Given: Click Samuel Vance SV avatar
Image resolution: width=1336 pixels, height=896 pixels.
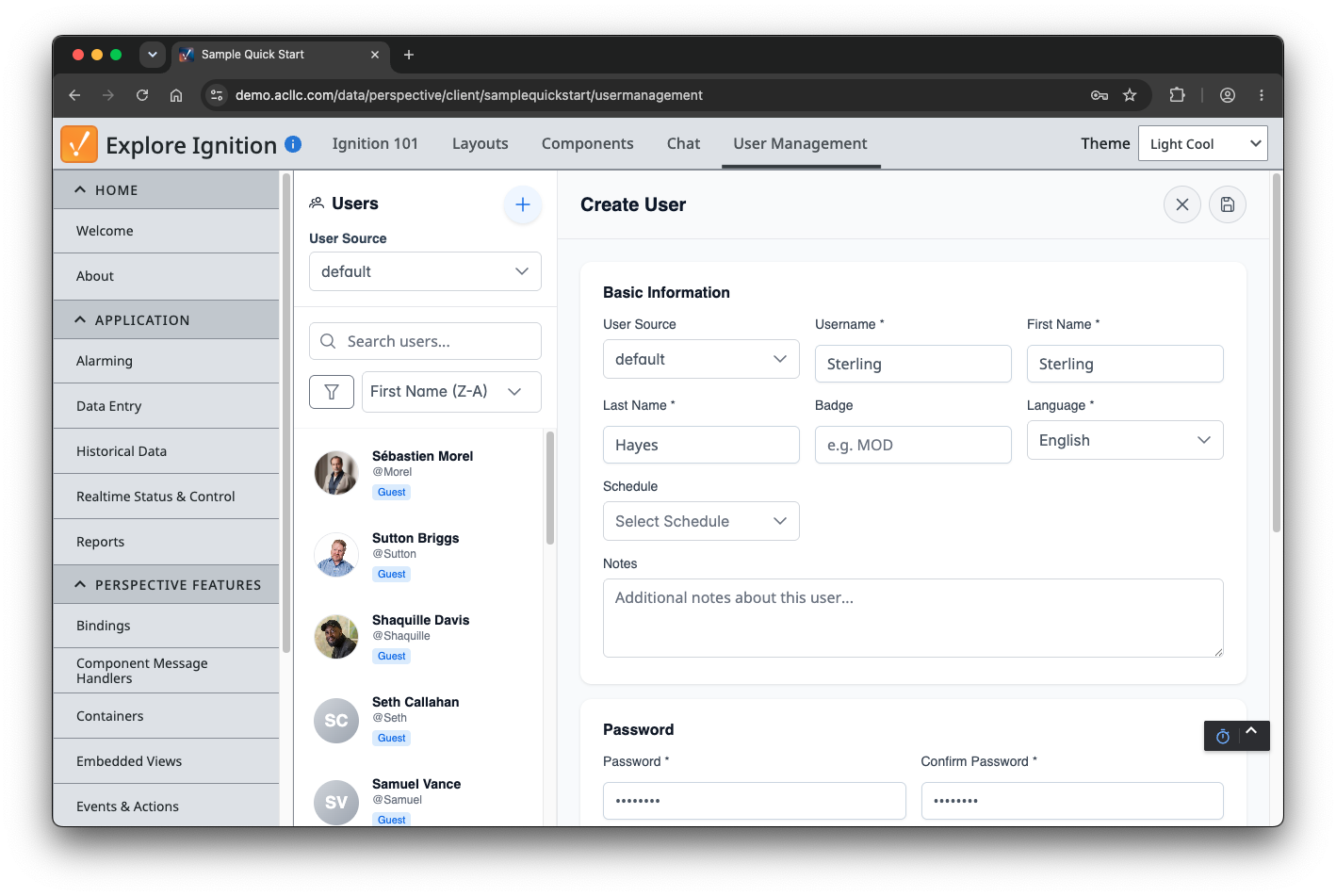Looking at the screenshot, I should tap(336, 803).
